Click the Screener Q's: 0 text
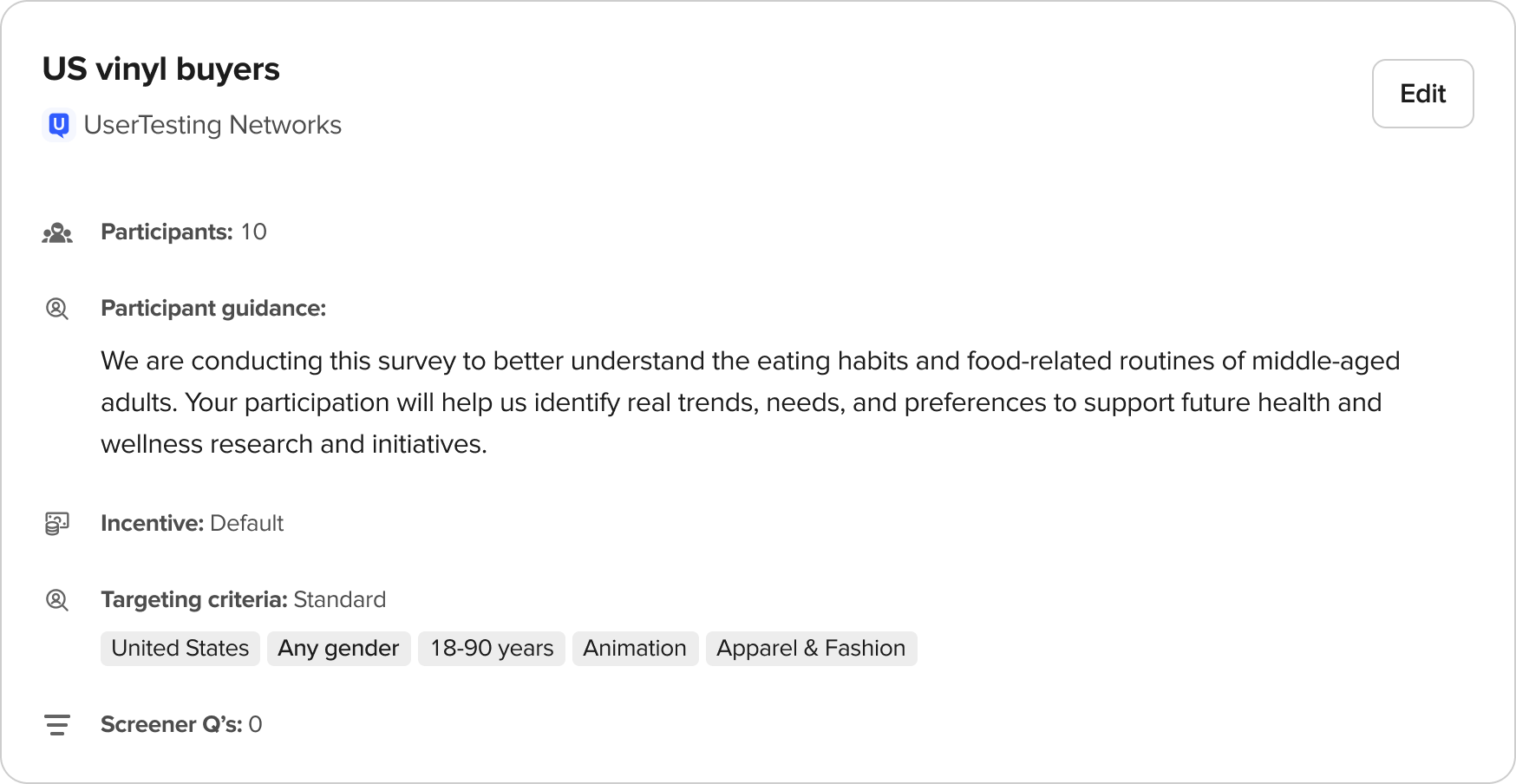The height and width of the screenshot is (784, 1516). click(x=181, y=725)
